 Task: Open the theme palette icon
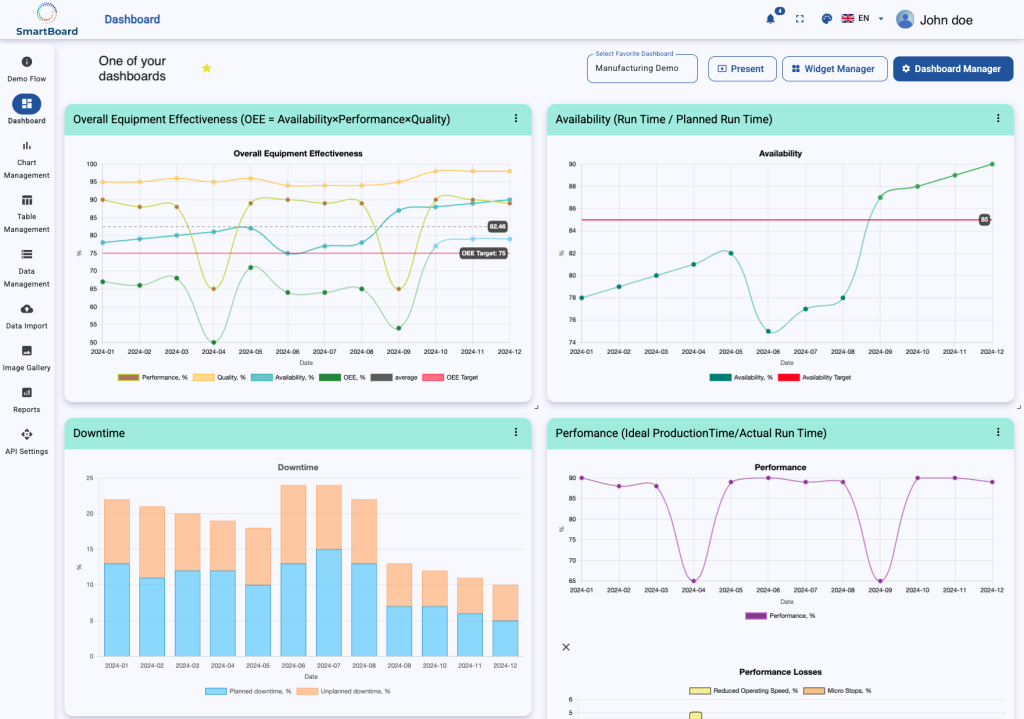coord(826,19)
